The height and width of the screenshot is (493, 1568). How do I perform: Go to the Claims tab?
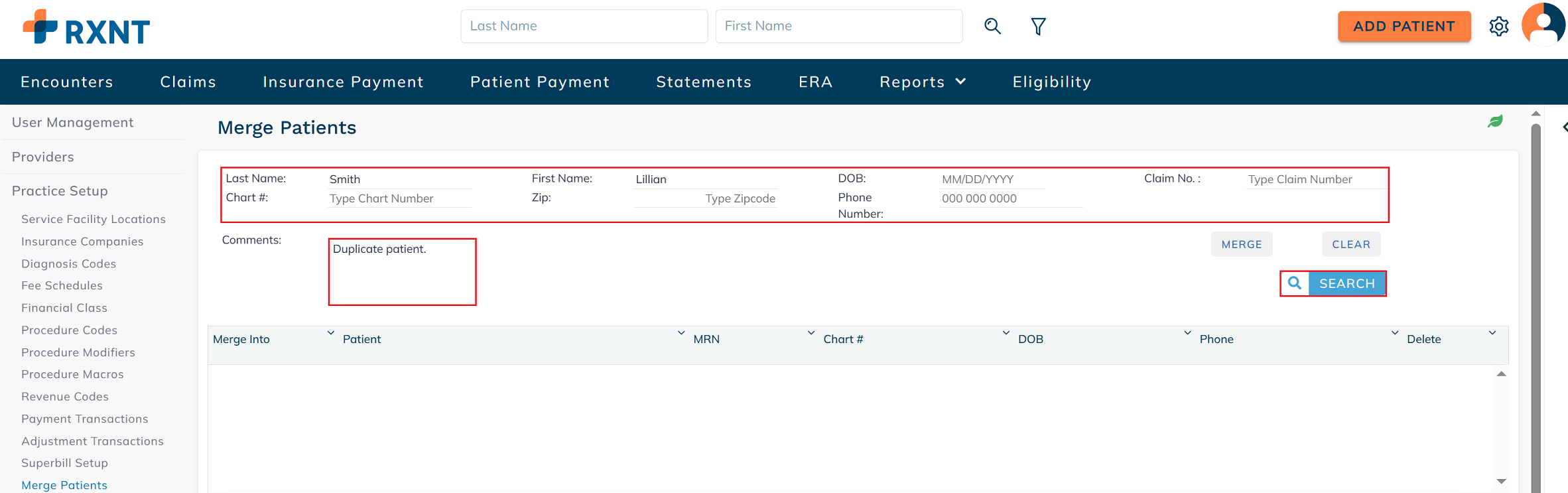tap(188, 82)
